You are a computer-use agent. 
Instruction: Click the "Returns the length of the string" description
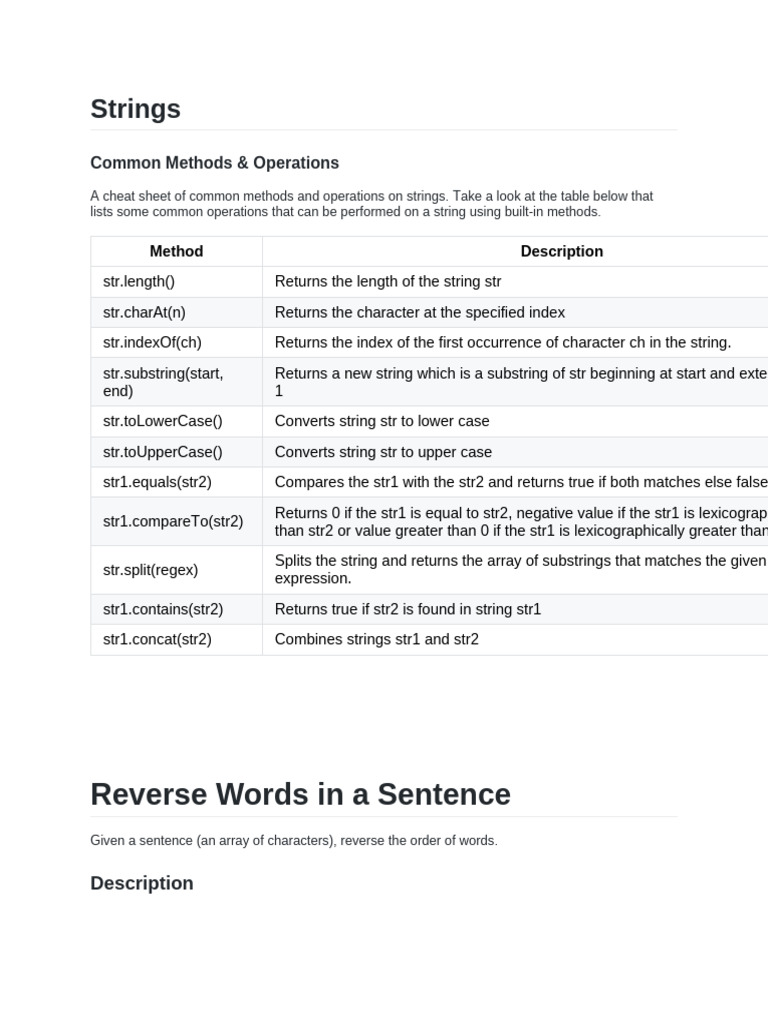388,282
